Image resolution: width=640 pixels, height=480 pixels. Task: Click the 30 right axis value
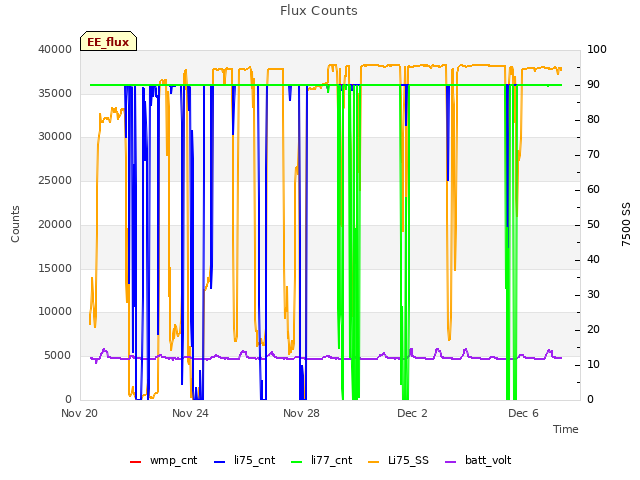(x=593, y=295)
